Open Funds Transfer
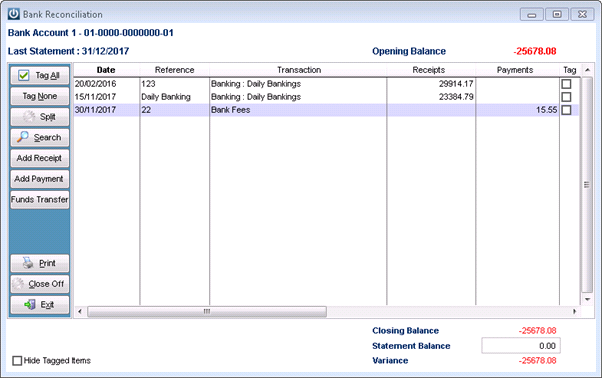 [x=40, y=200]
